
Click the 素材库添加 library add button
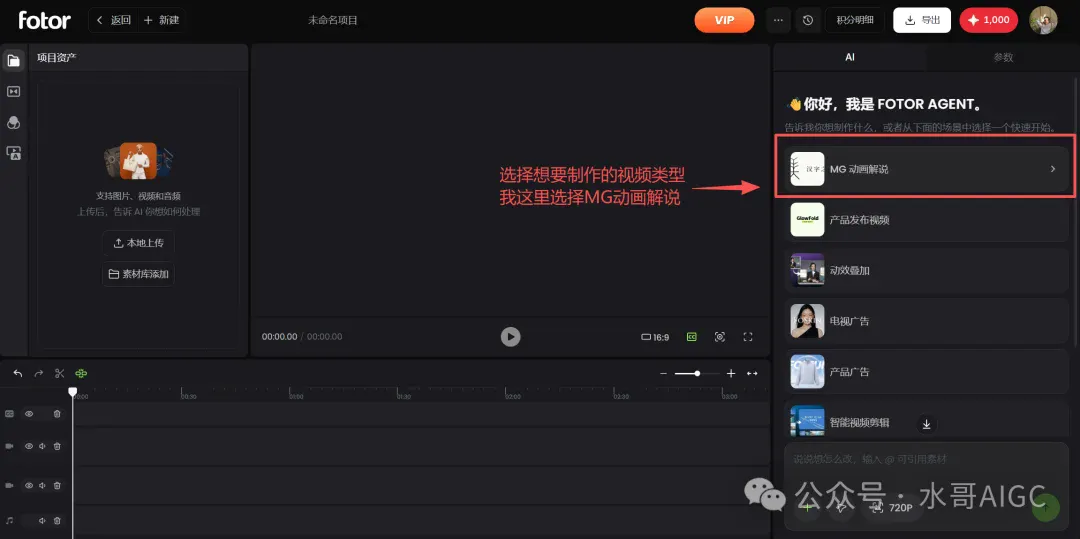point(138,274)
